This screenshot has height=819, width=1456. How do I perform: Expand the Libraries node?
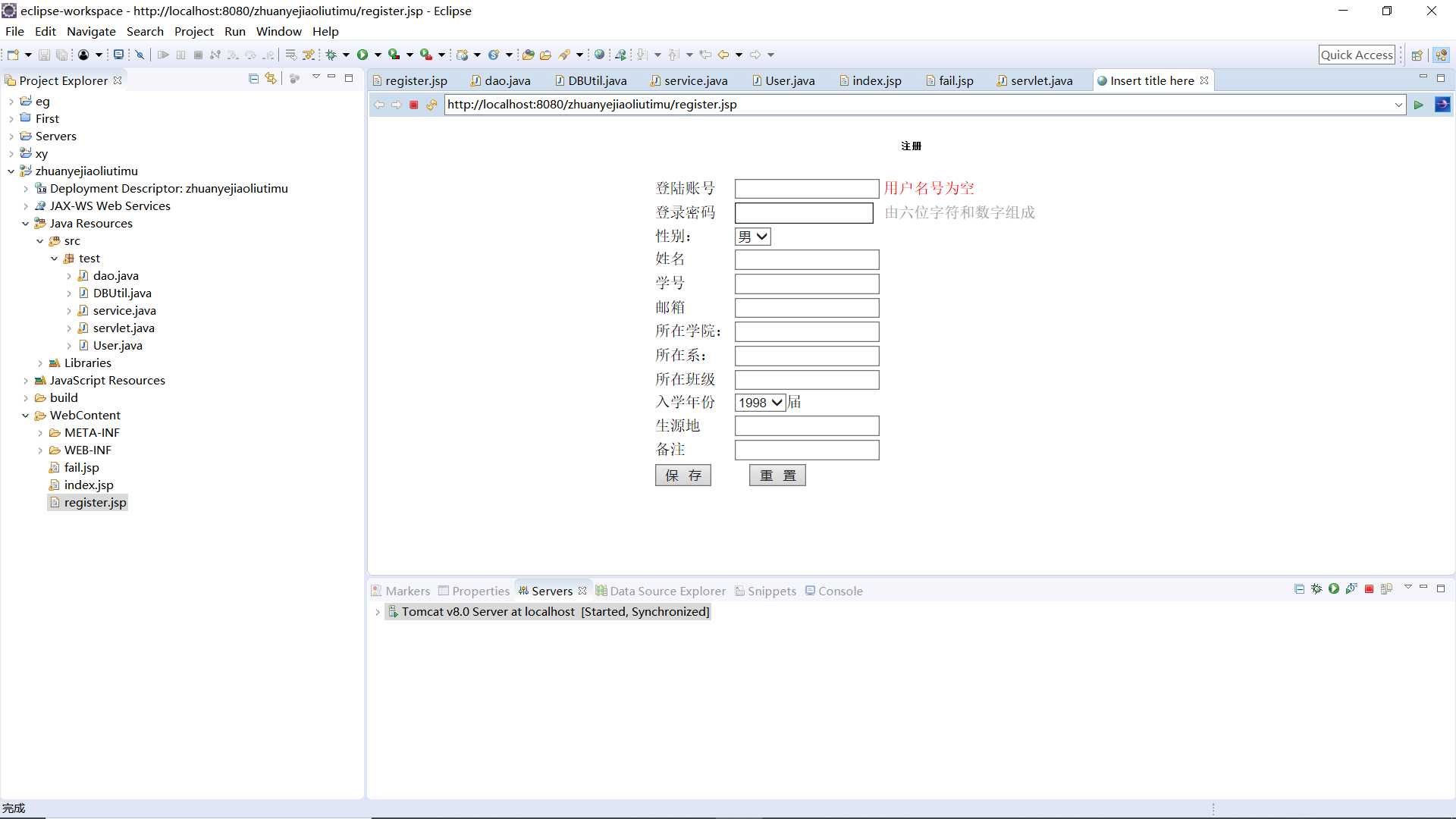39,363
